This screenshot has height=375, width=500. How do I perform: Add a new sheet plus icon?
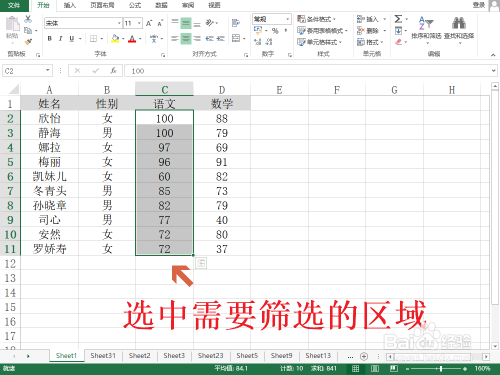(364, 356)
